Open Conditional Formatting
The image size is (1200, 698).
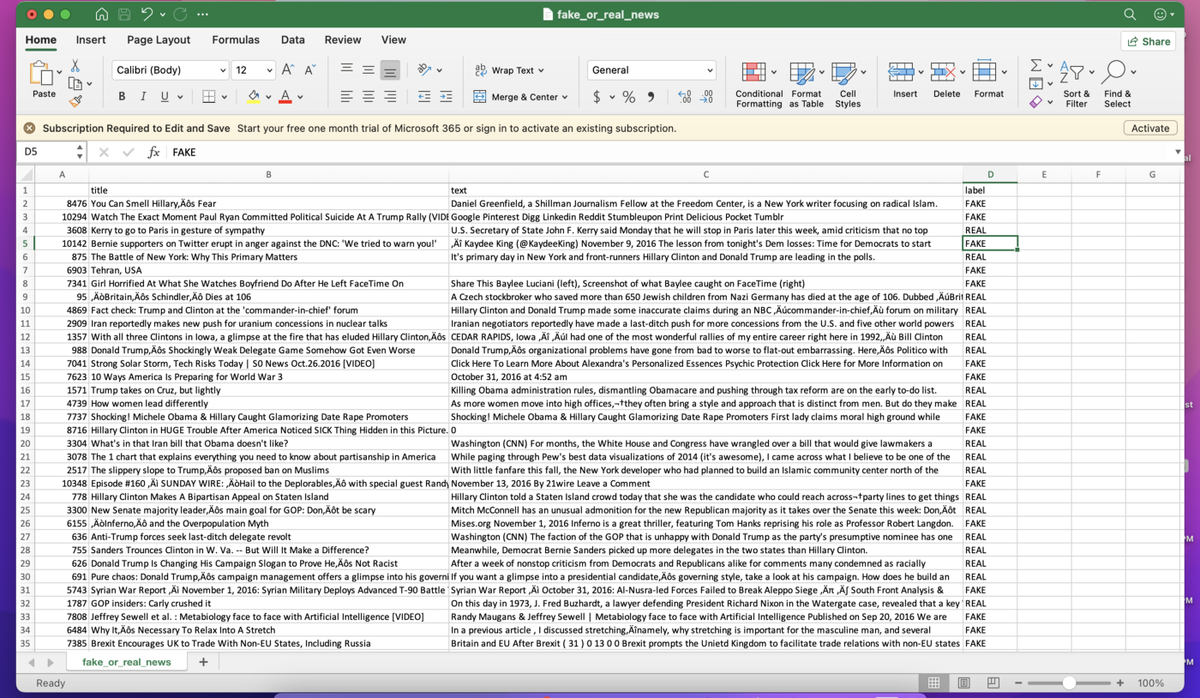[759, 84]
